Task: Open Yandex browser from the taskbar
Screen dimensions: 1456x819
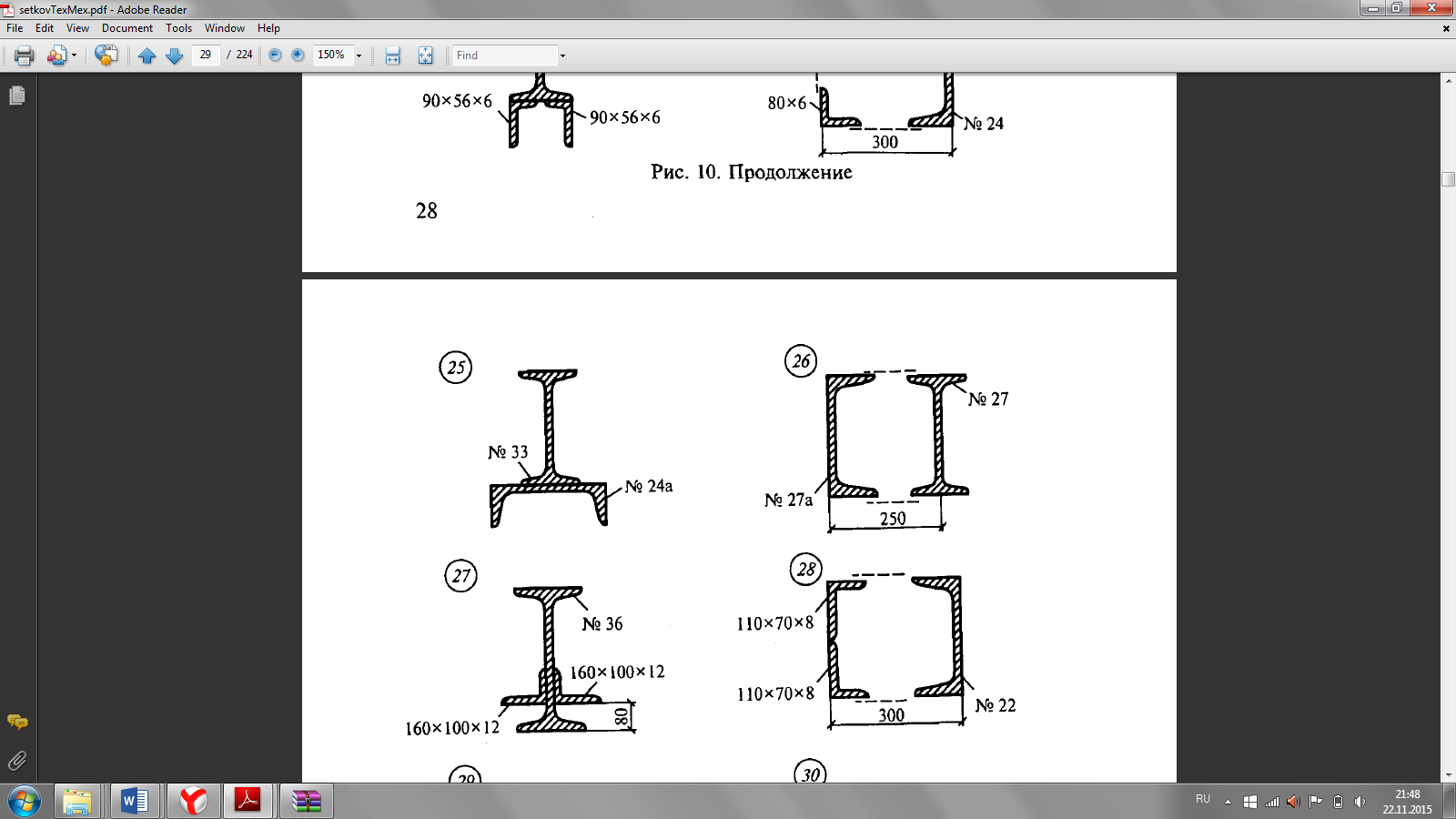Action: [192, 801]
